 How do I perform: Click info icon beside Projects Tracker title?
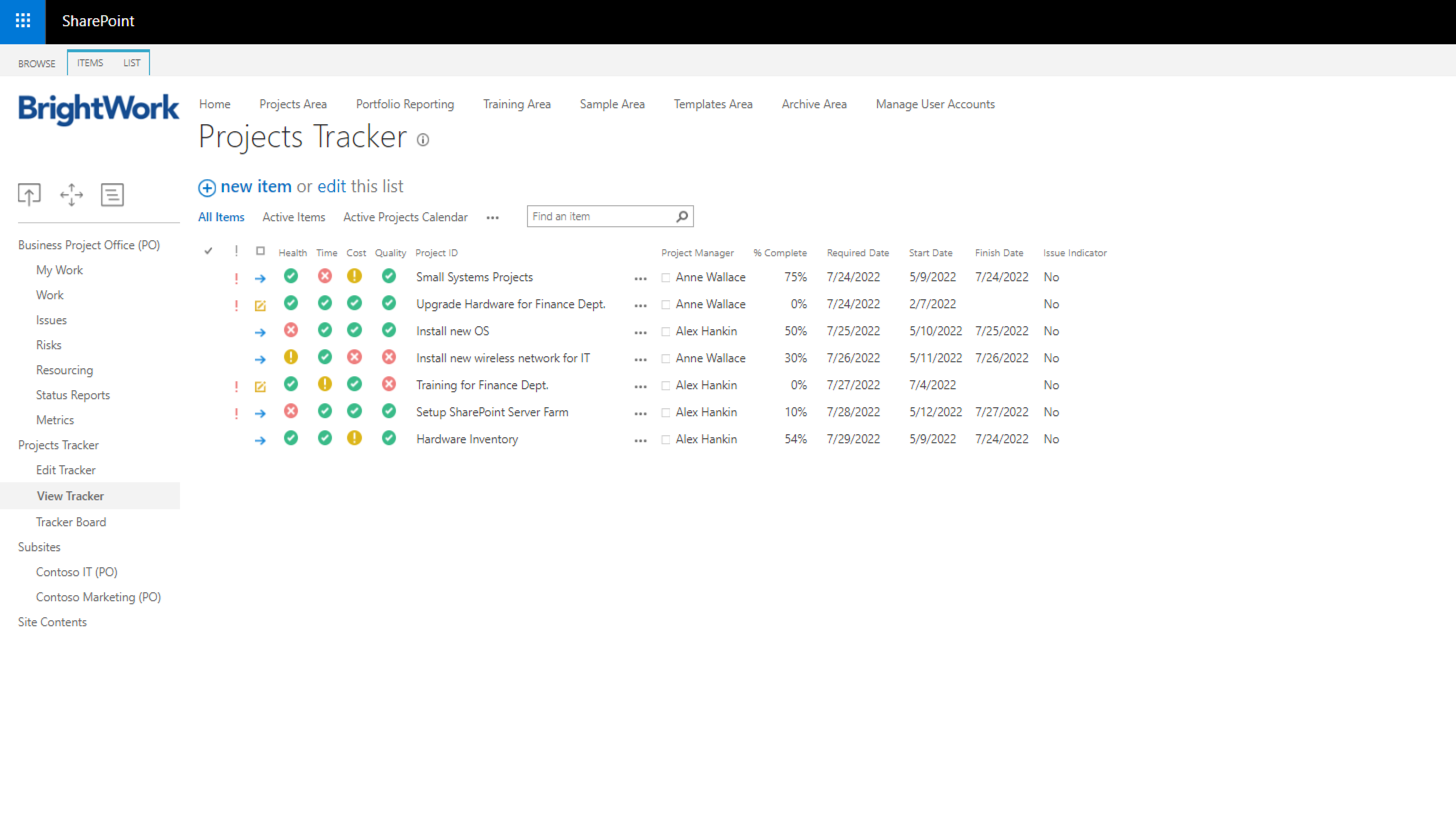click(x=423, y=140)
